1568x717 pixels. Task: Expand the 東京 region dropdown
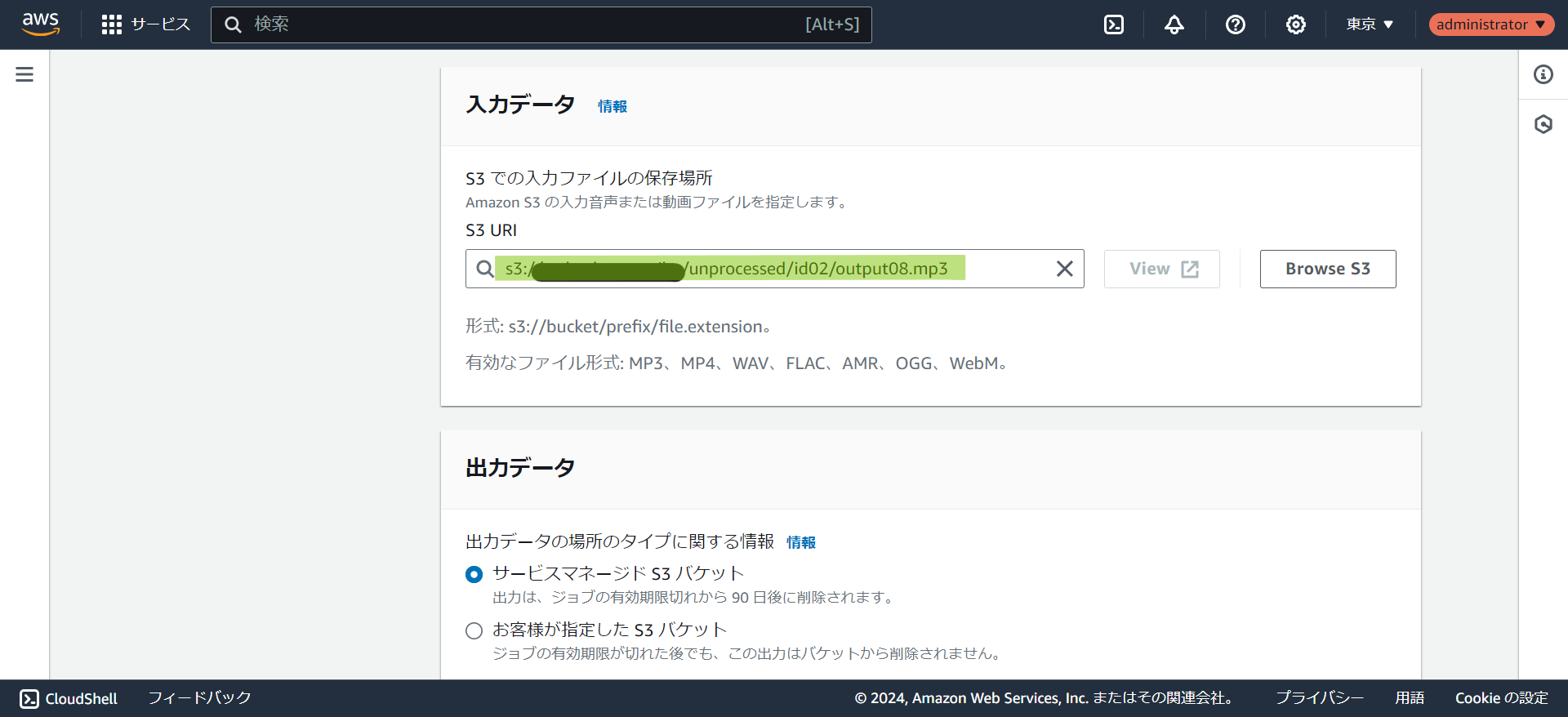tap(1370, 24)
